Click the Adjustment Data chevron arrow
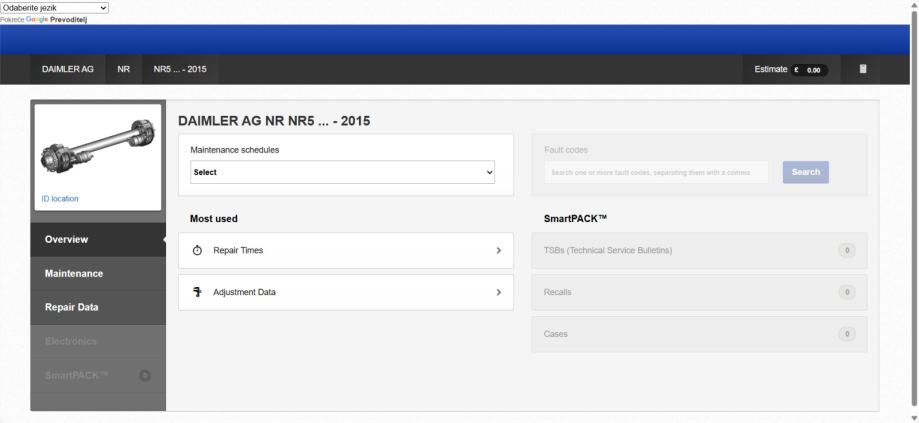 pyautogui.click(x=499, y=292)
